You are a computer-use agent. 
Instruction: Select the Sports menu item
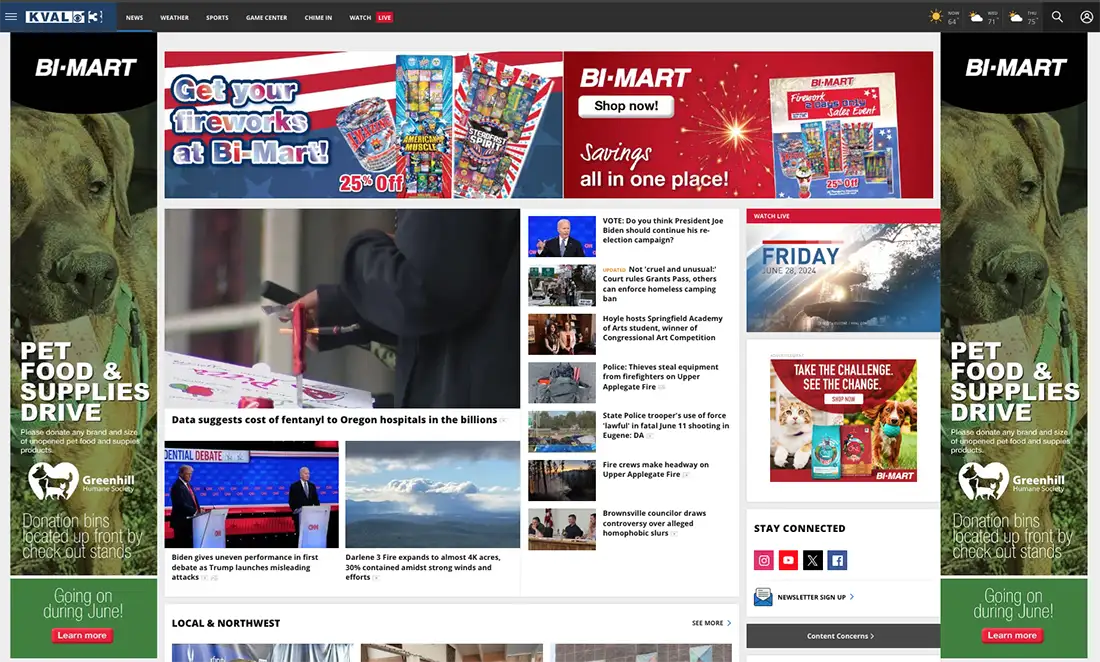pos(217,18)
